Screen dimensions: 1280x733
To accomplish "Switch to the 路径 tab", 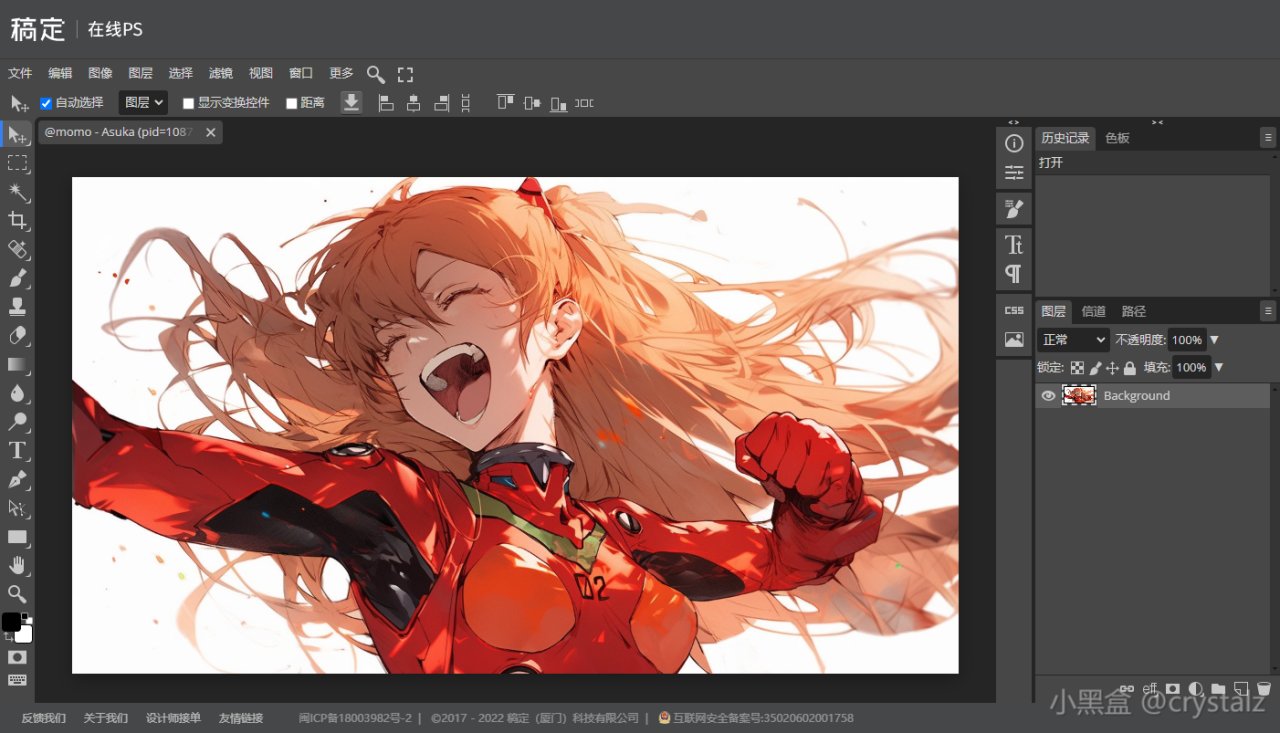I will click(1134, 311).
